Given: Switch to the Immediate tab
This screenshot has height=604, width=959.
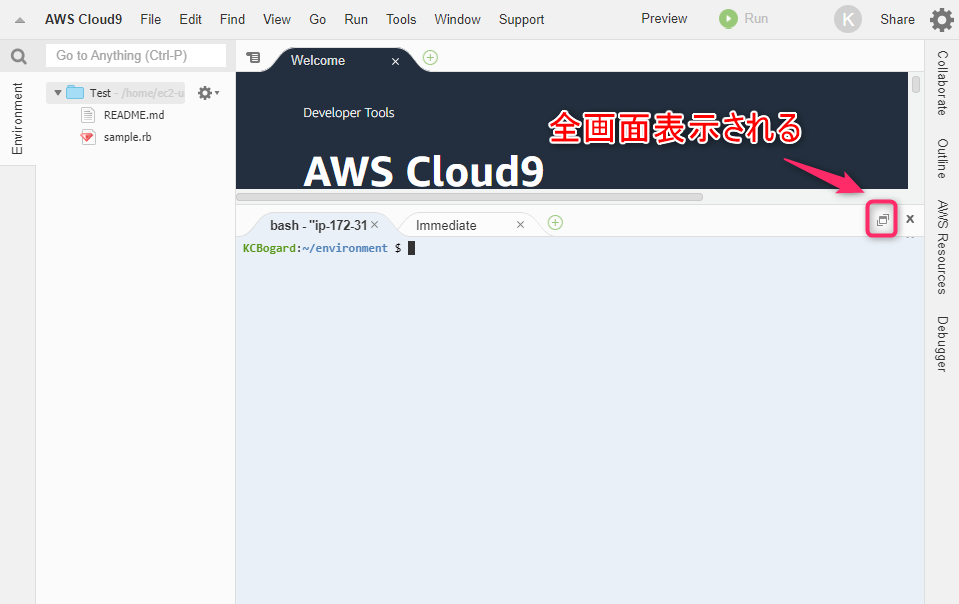Looking at the screenshot, I should (x=446, y=226).
